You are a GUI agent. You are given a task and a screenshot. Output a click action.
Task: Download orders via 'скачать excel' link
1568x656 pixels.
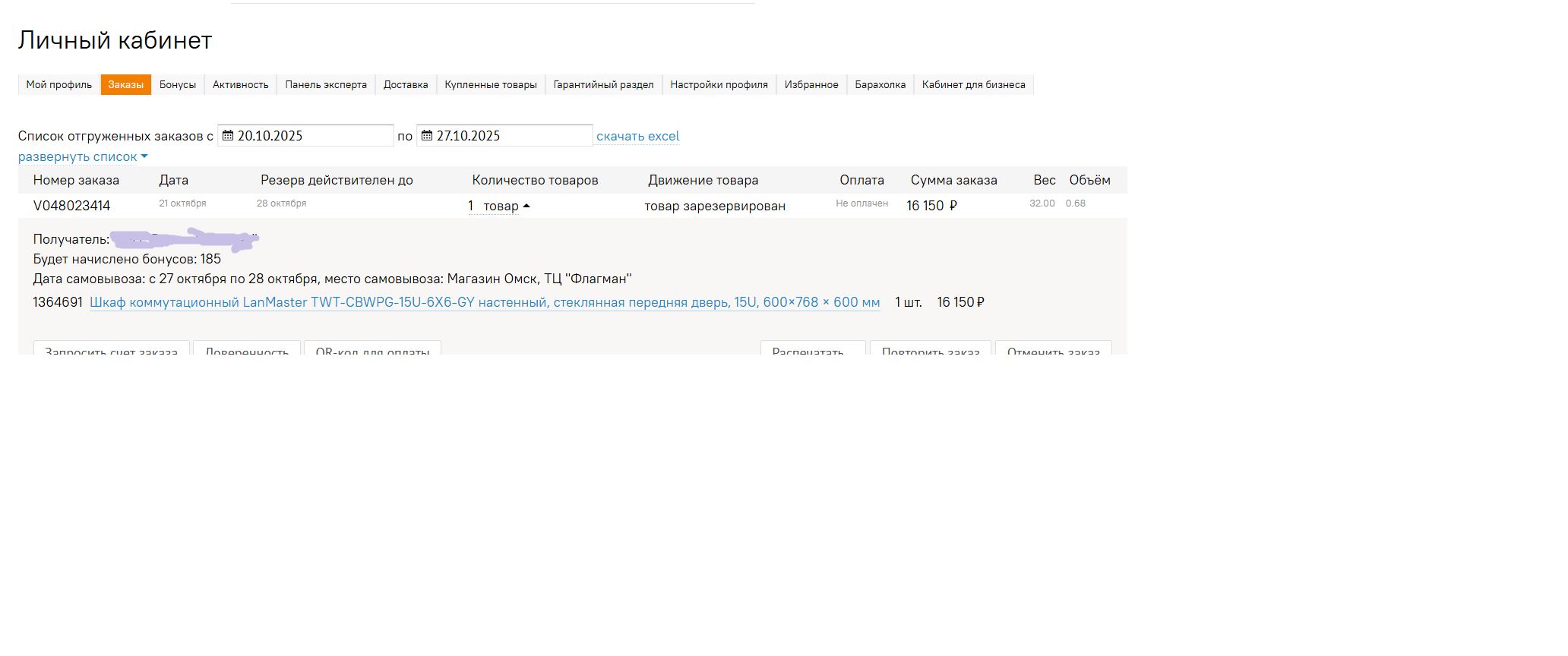pos(637,137)
